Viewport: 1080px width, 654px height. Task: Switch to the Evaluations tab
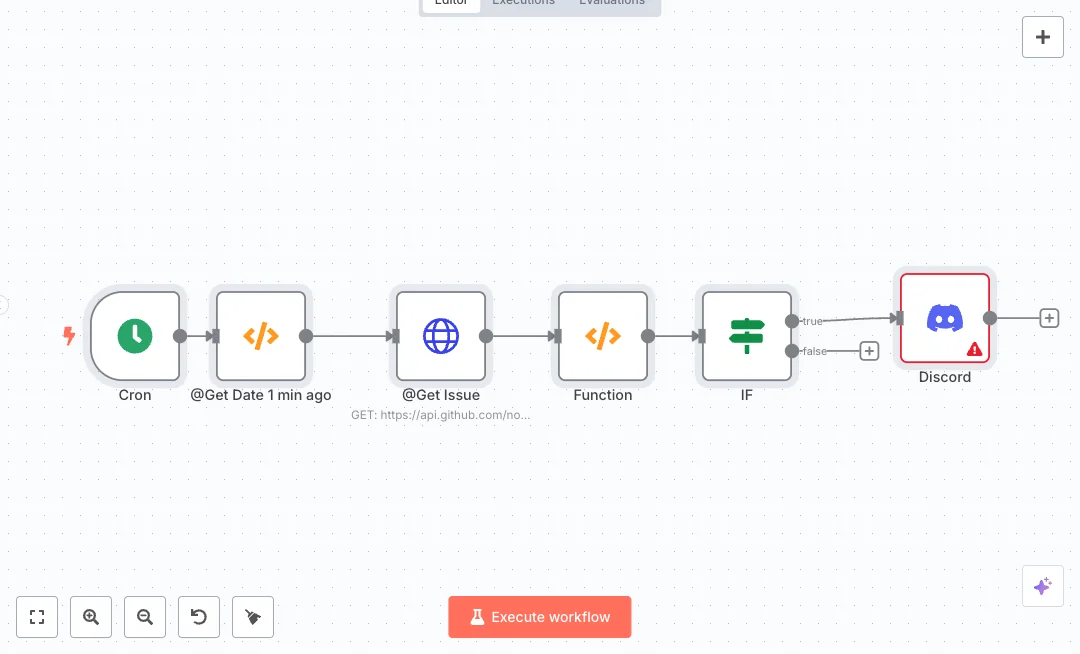pyautogui.click(x=612, y=3)
